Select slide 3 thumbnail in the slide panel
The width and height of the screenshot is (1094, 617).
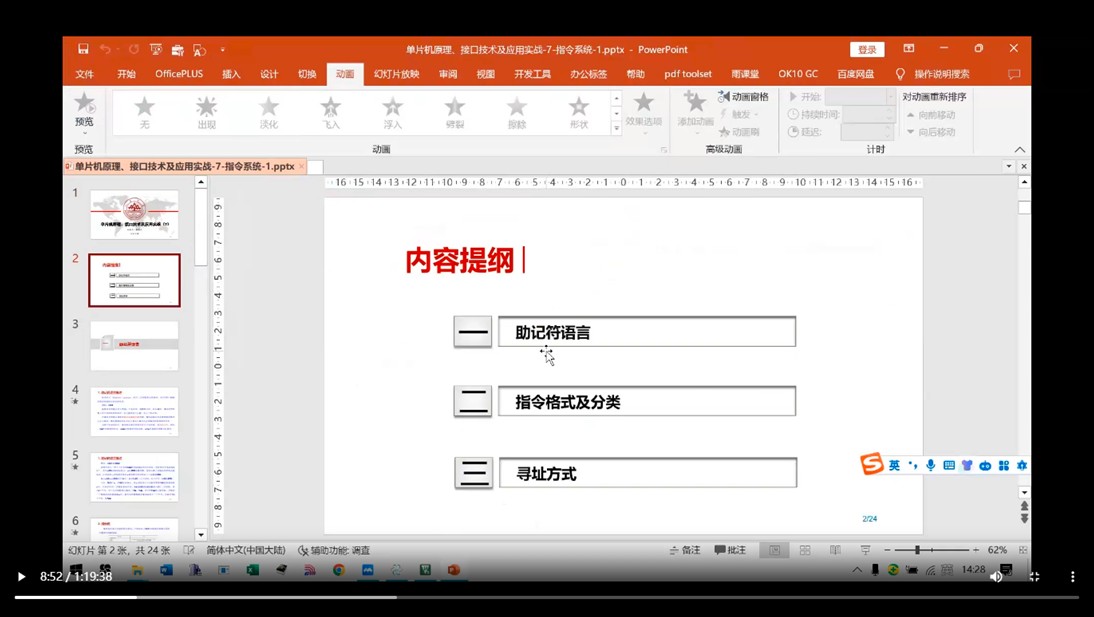(x=134, y=345)
